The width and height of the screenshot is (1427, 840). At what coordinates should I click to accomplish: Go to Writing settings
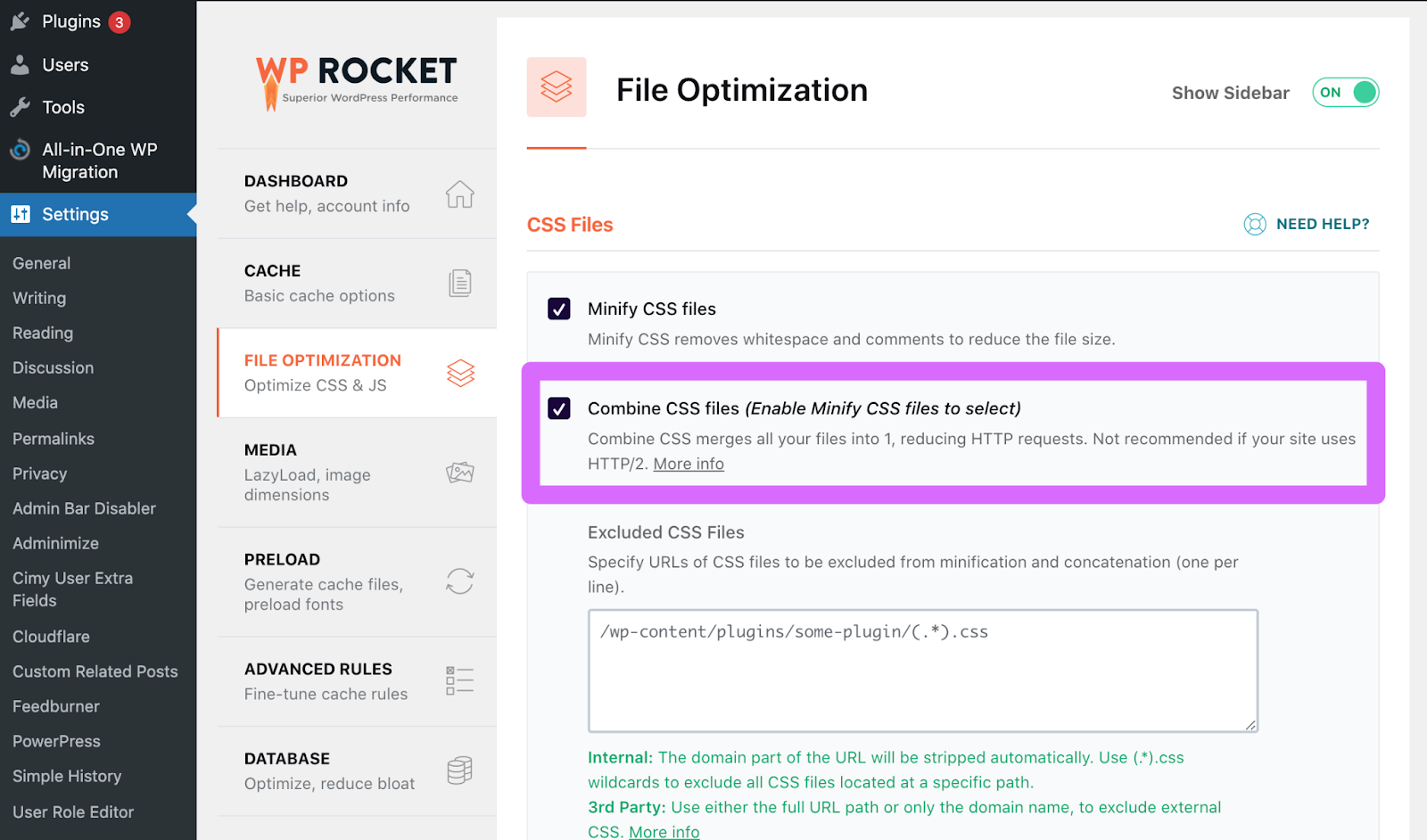click(x=39, y=298)
